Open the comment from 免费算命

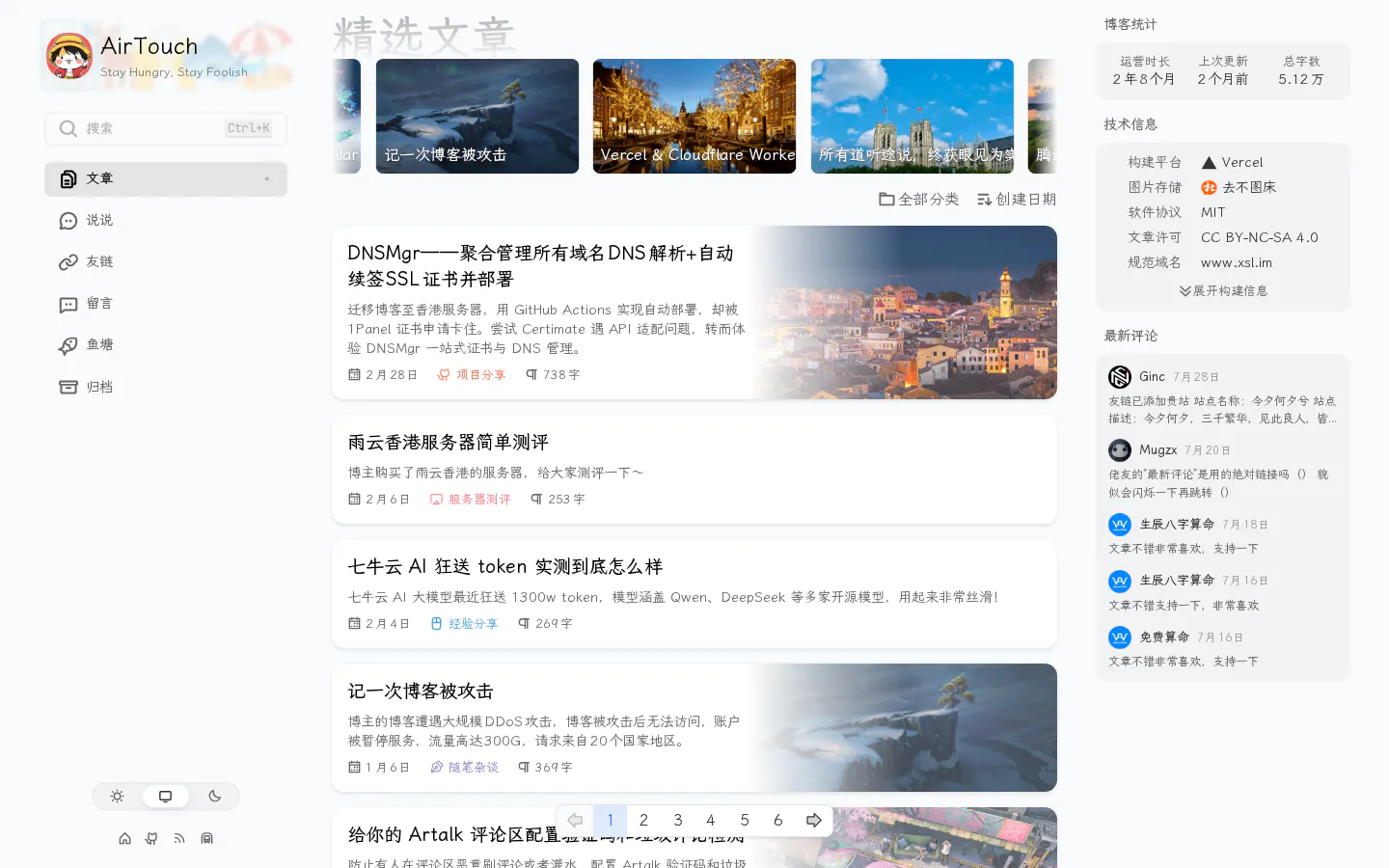[x=1223, y=649]
